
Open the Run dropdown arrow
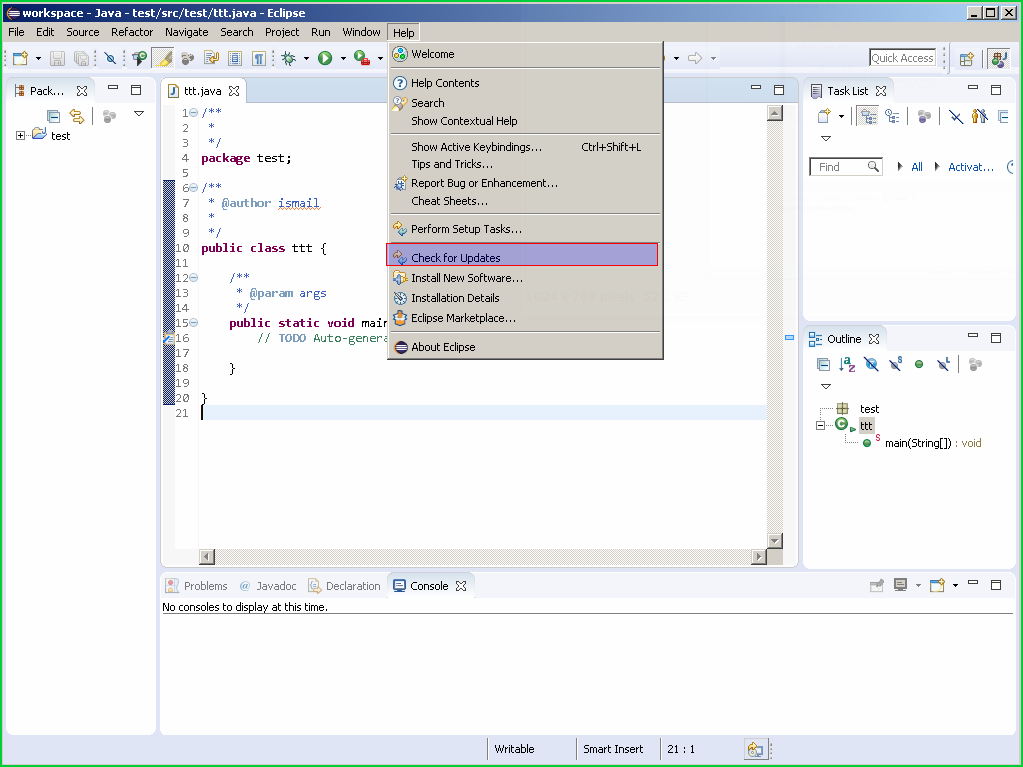click(343, 58)
